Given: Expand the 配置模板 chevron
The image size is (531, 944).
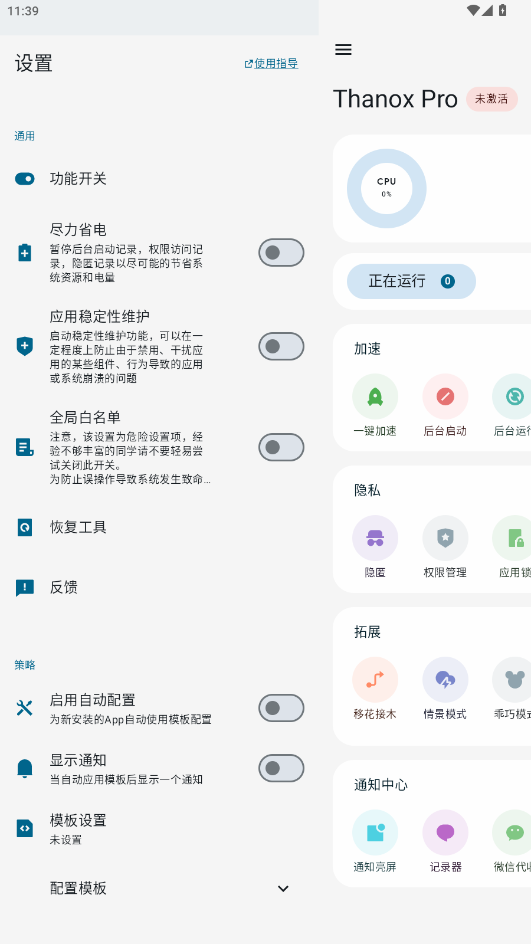Looking at the screenshot, I should point(283,889).
